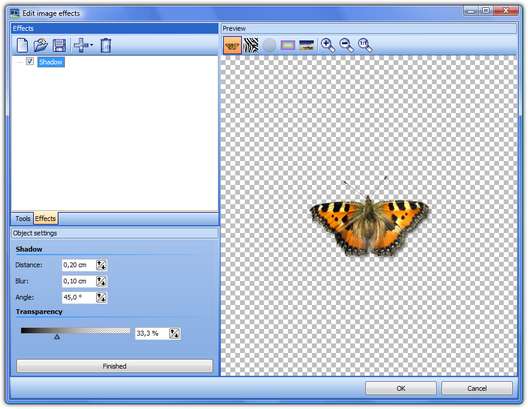
Task: Click the Distance label
Action: (29, 265)
